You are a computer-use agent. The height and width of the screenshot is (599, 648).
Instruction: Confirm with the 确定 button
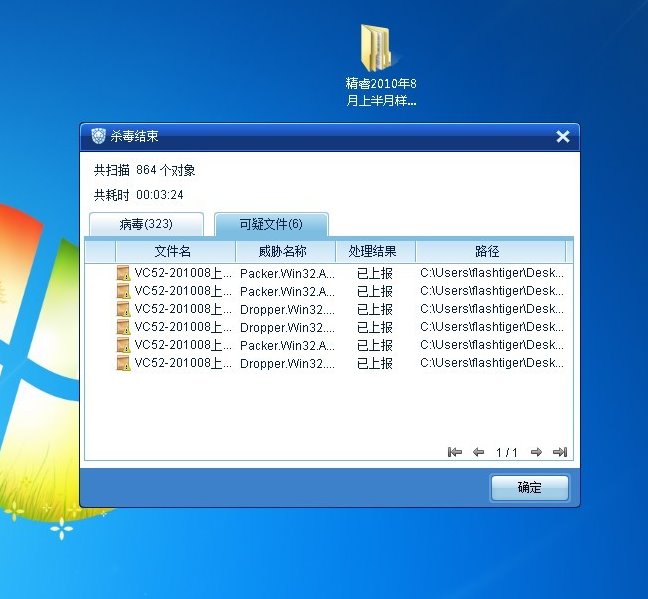point(529,487)
